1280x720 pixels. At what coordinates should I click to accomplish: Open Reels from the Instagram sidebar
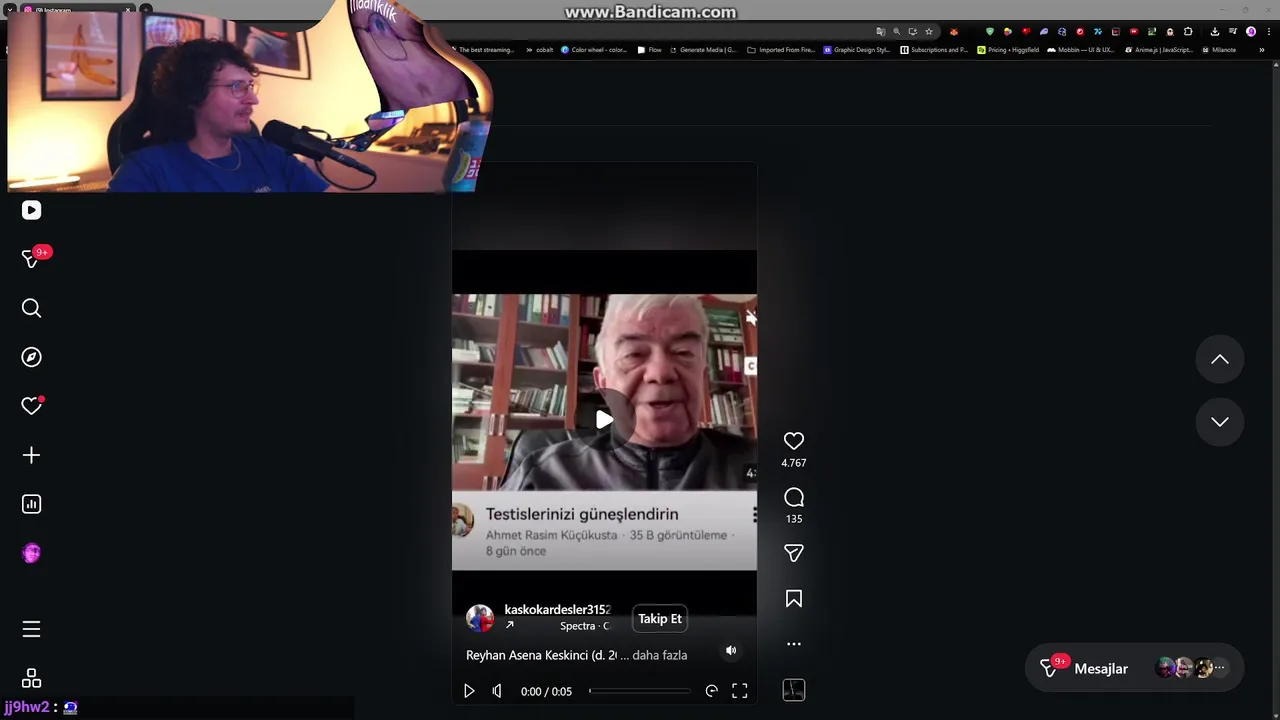pyautogui.click(x=31, y=210)
